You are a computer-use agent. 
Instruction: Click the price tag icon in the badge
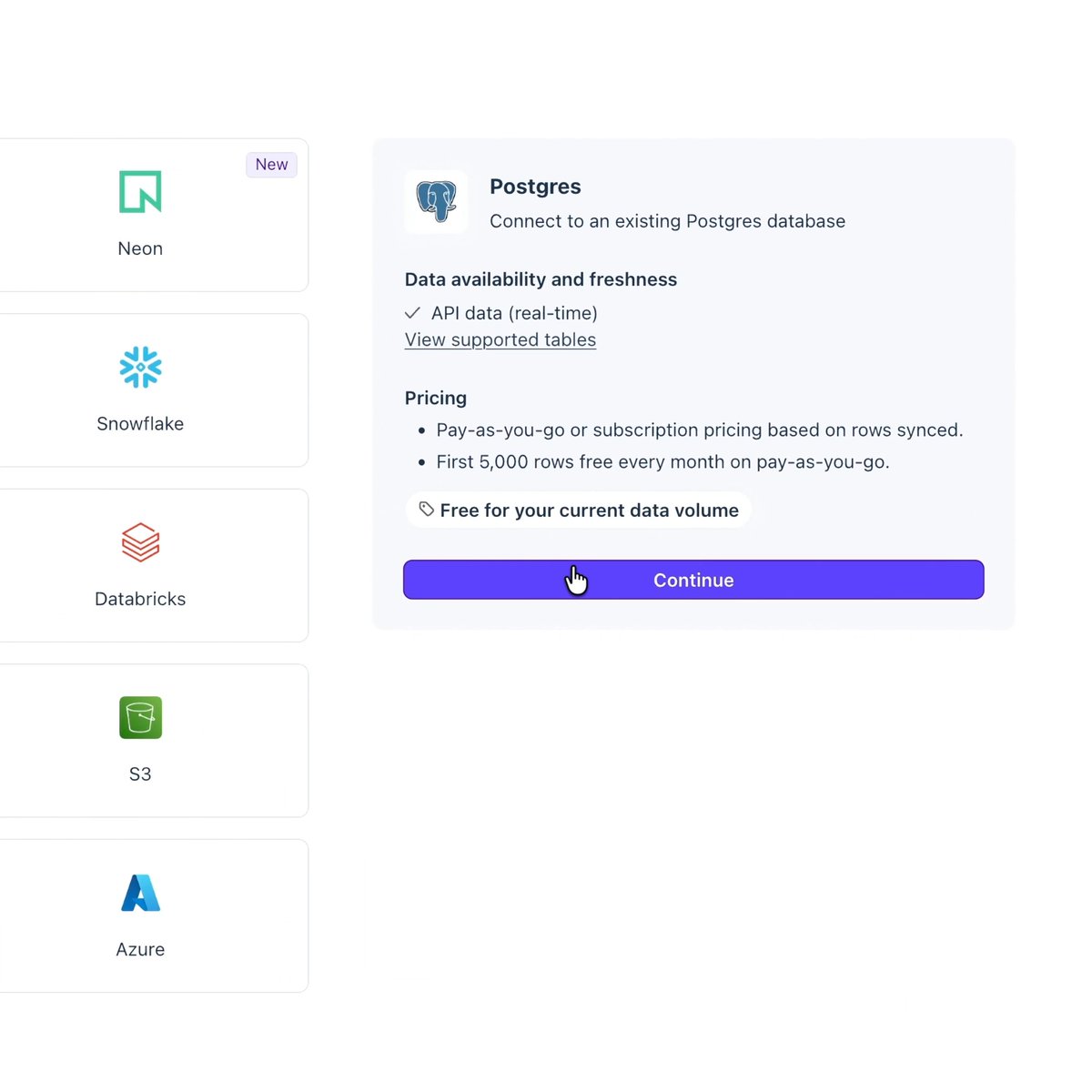[x=426, y=509]
